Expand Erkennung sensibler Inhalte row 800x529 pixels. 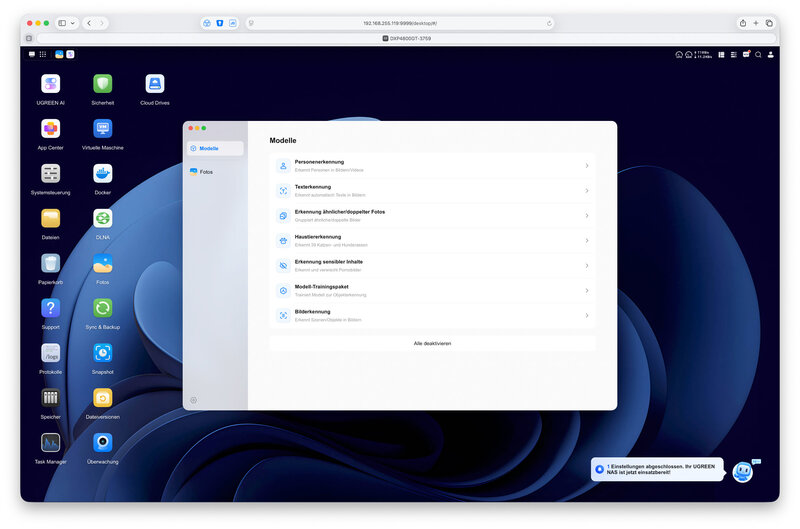(x=433, y=266)
